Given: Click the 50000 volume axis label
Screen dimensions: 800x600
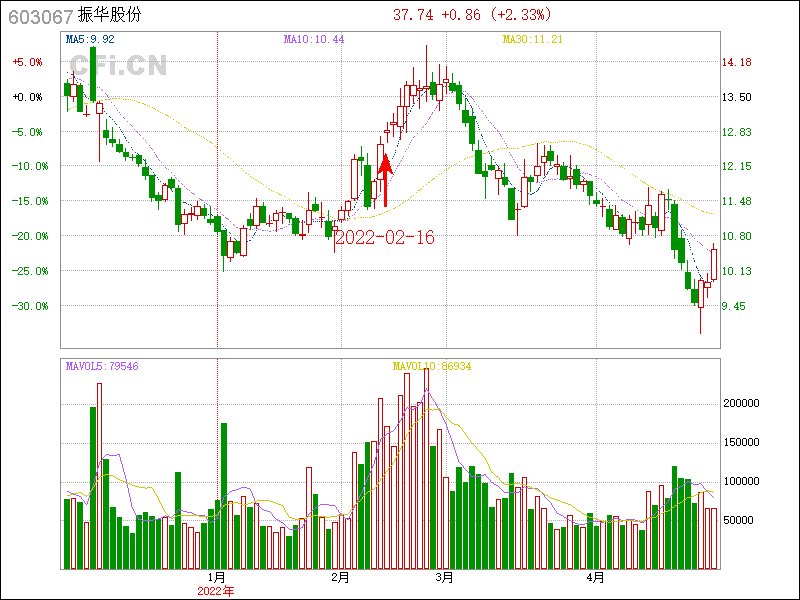Looking at the screenshot, I should click(x=738, y=520).
